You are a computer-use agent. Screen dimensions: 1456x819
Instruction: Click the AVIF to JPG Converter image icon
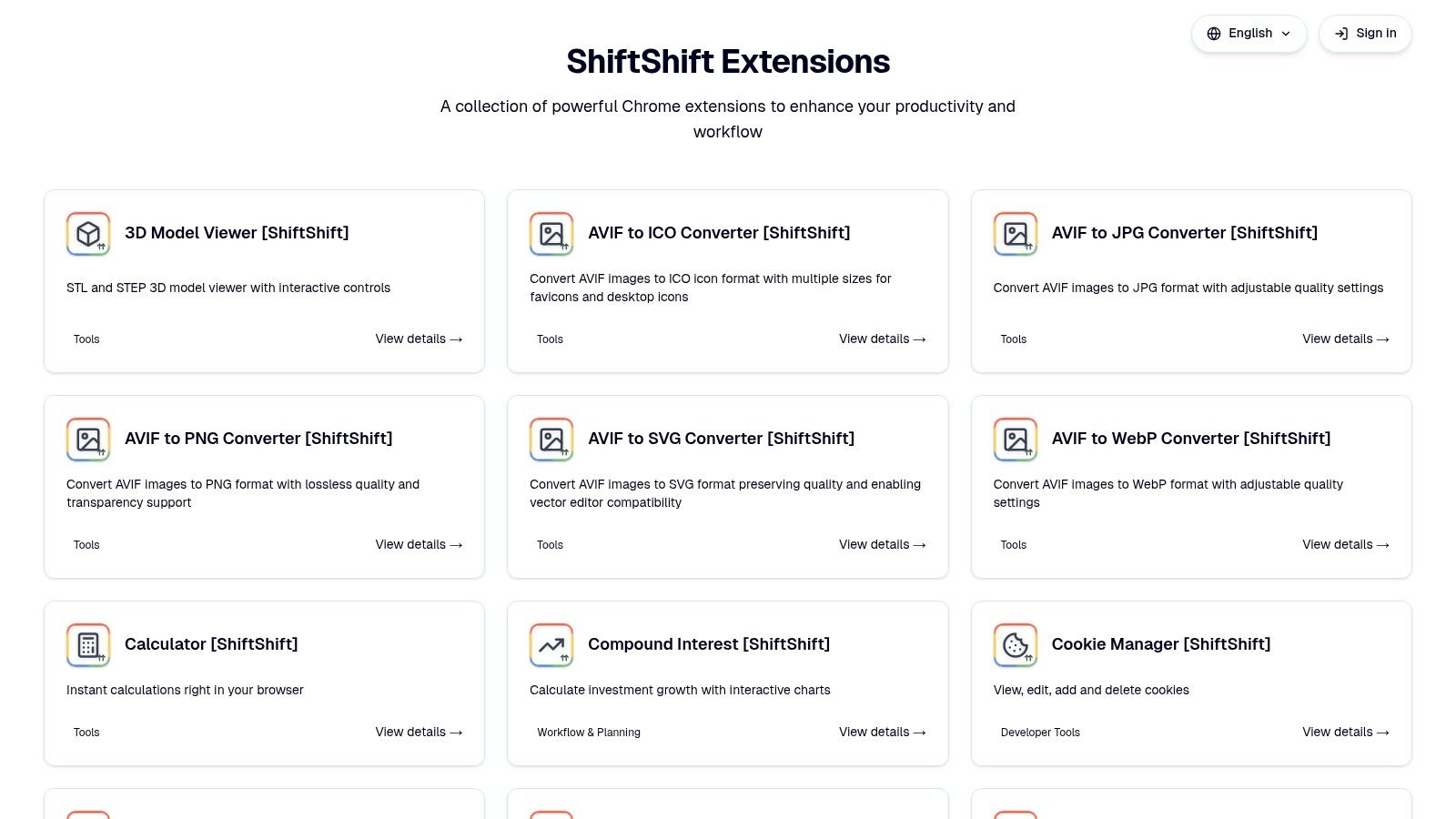[1016, 234]
